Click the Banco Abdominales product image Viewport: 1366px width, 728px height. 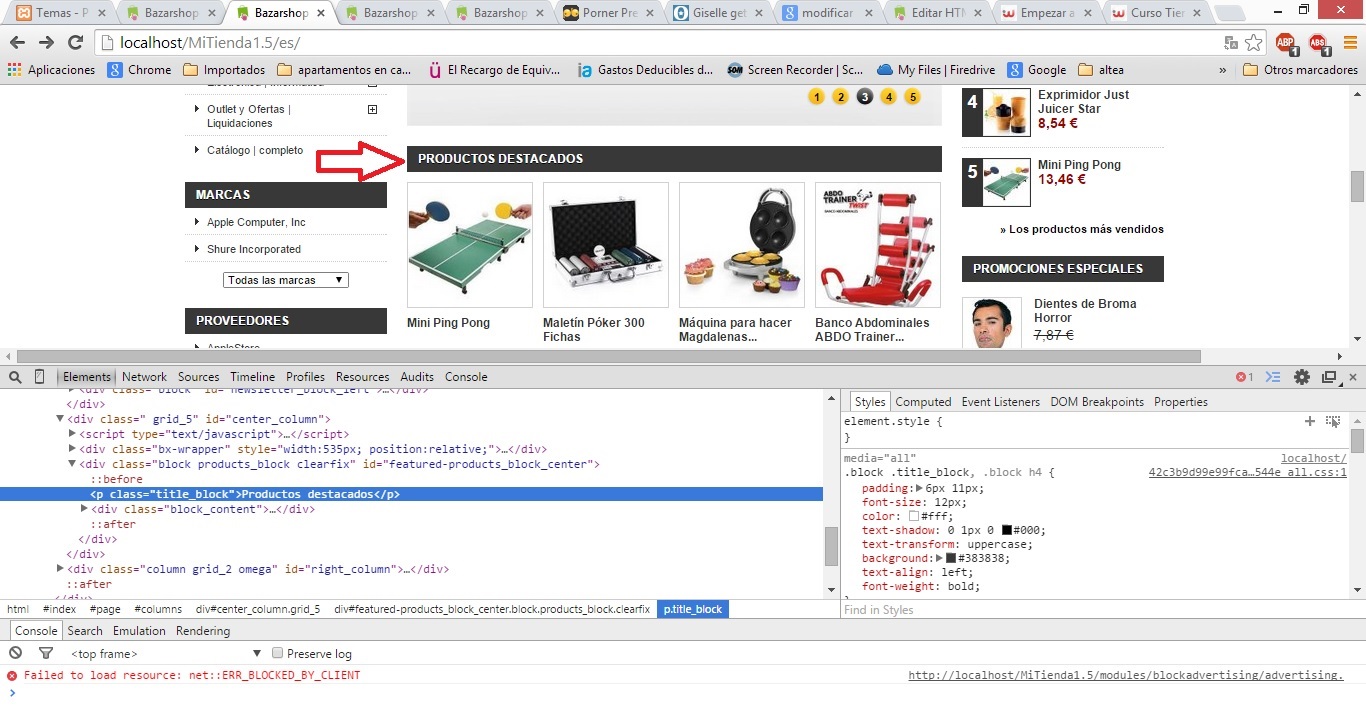point(878,245)
